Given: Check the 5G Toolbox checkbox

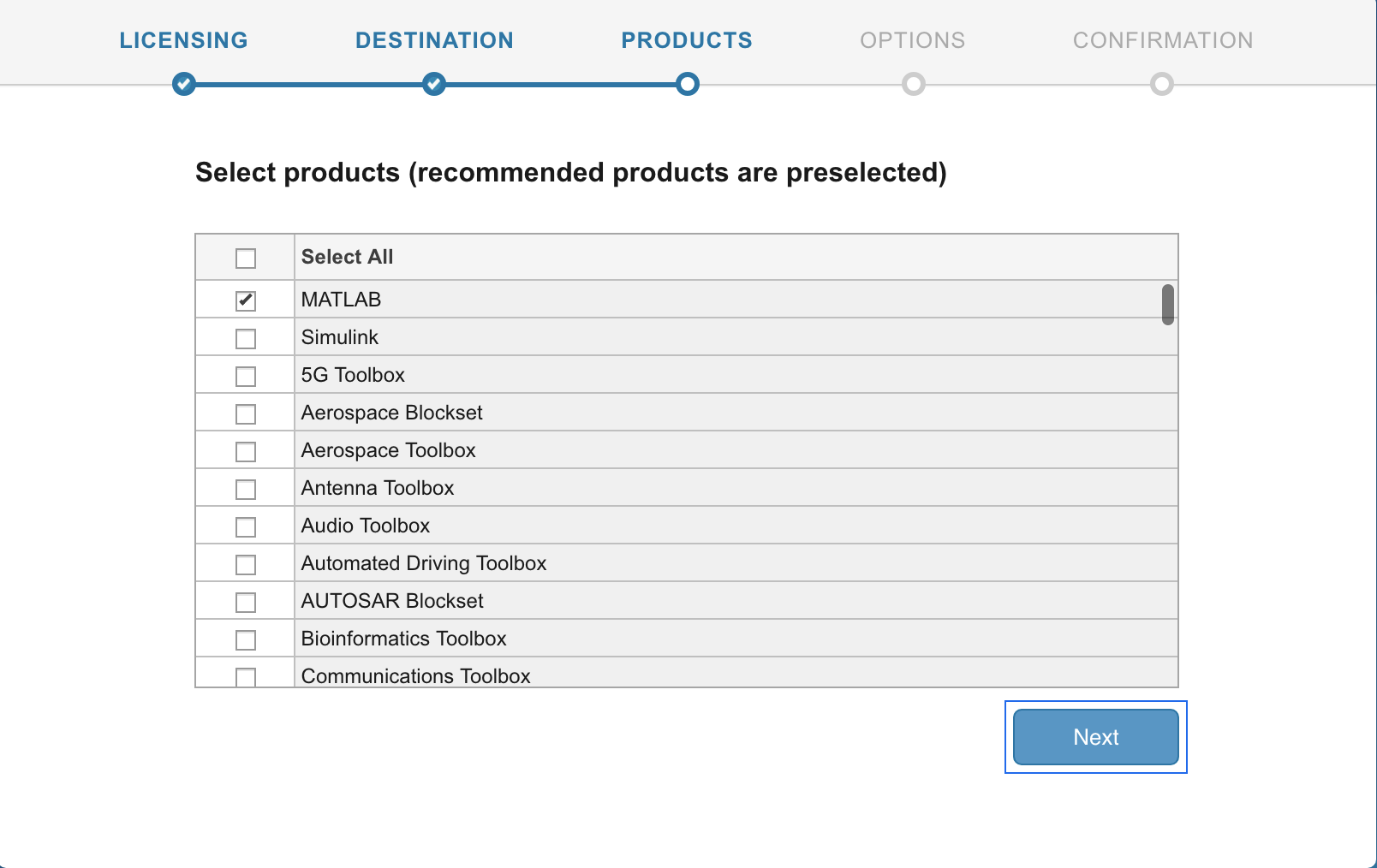Looking at the screenshot, I should tap(246, 377).
